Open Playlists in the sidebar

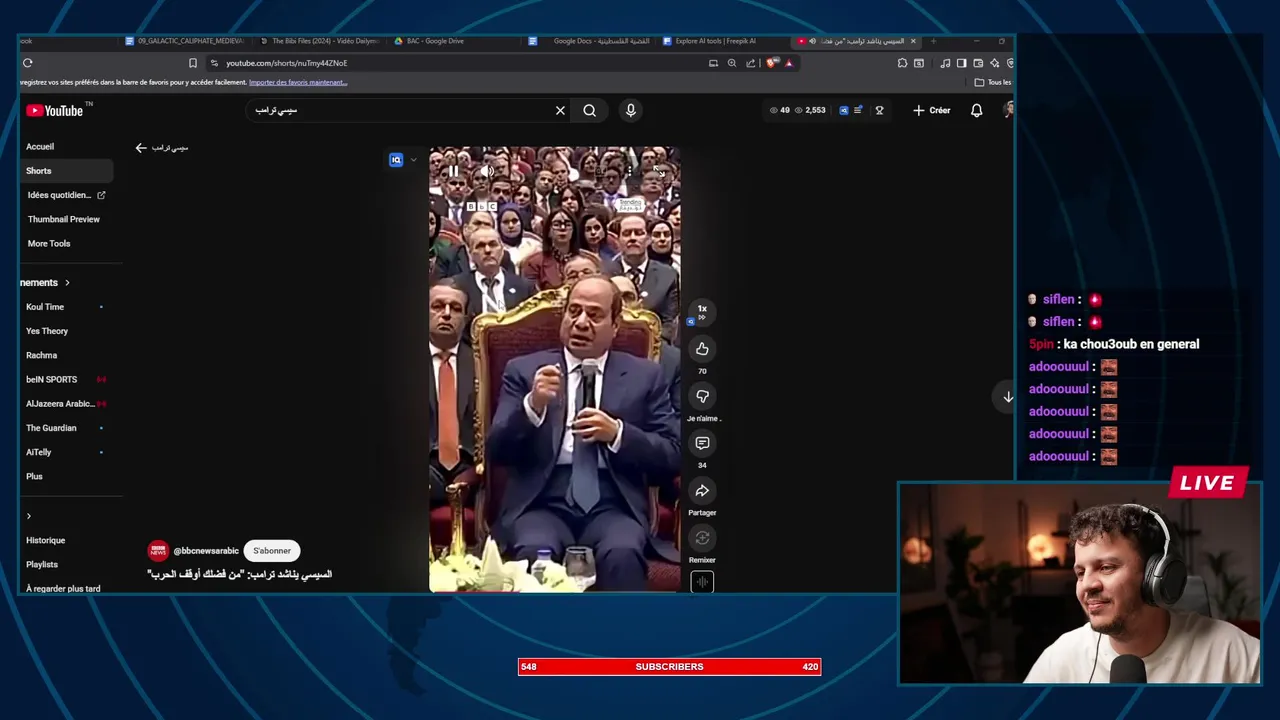pos(42,564)
